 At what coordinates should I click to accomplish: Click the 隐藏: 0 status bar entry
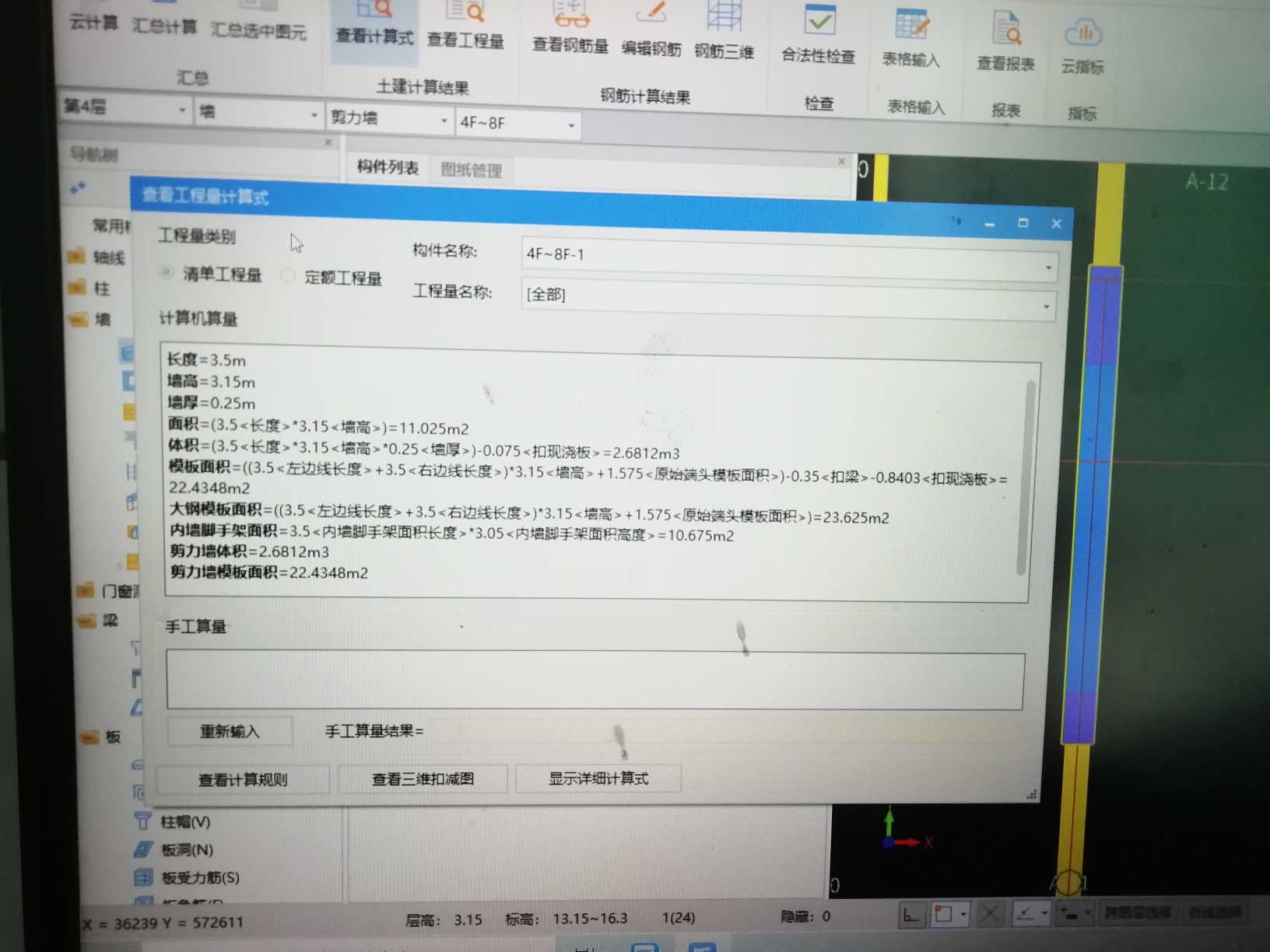(x=806, y=916)
